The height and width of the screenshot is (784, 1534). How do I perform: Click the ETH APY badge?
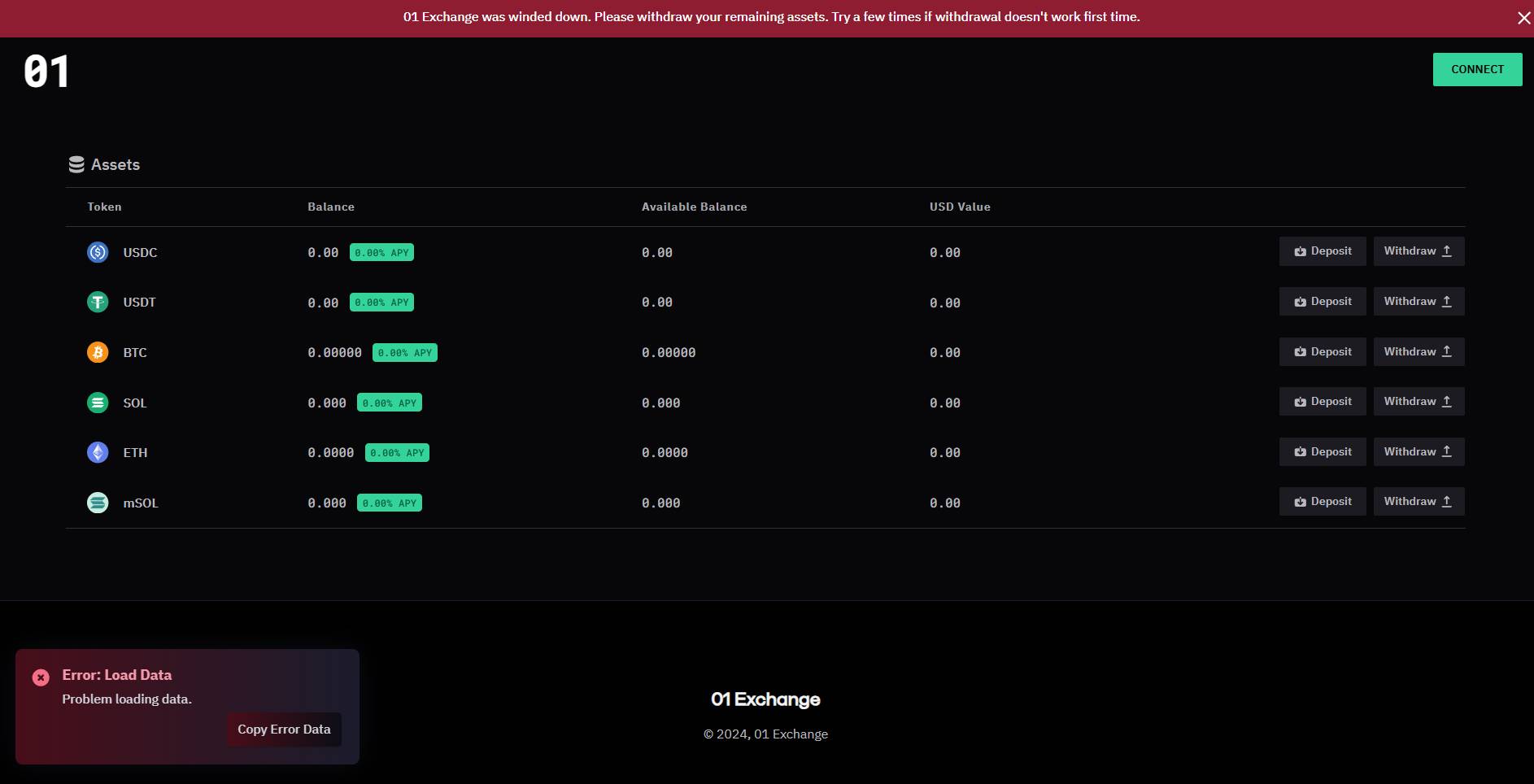click(x=397, y=453)
